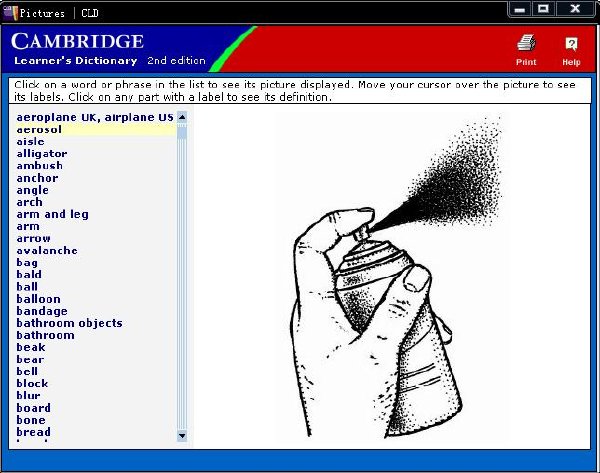The width and height of the screenshot is (600, 473).
Task: Show the 'bald' picture
Action: click(29, 275)
